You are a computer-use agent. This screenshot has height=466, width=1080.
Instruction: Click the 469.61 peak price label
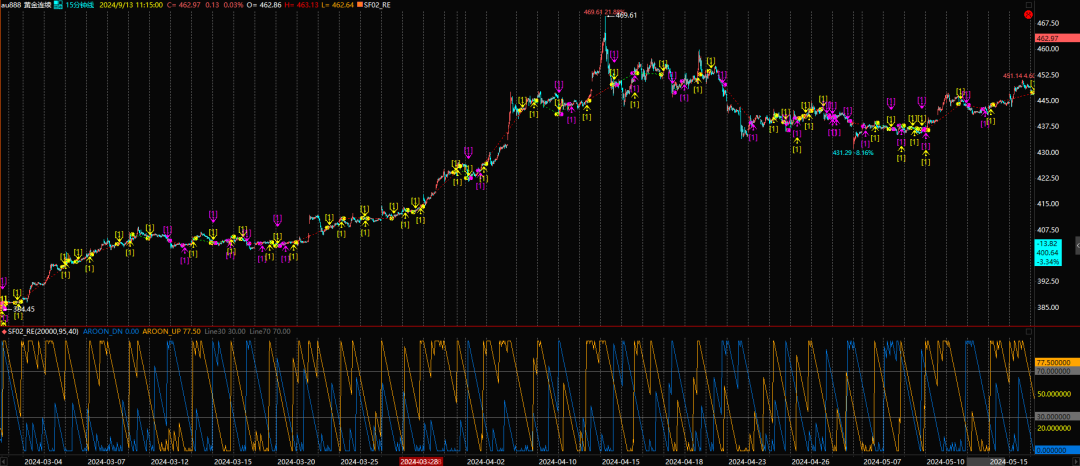[x=627, y=16]
